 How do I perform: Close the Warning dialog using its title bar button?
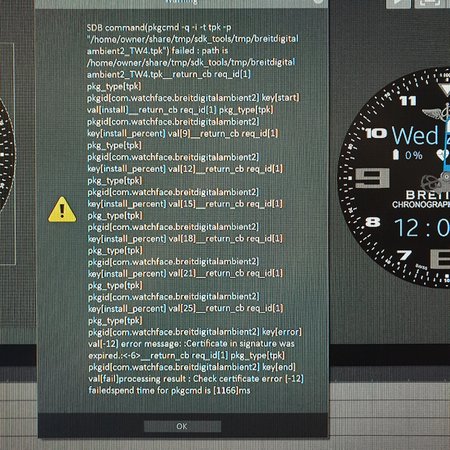(318, 2)
